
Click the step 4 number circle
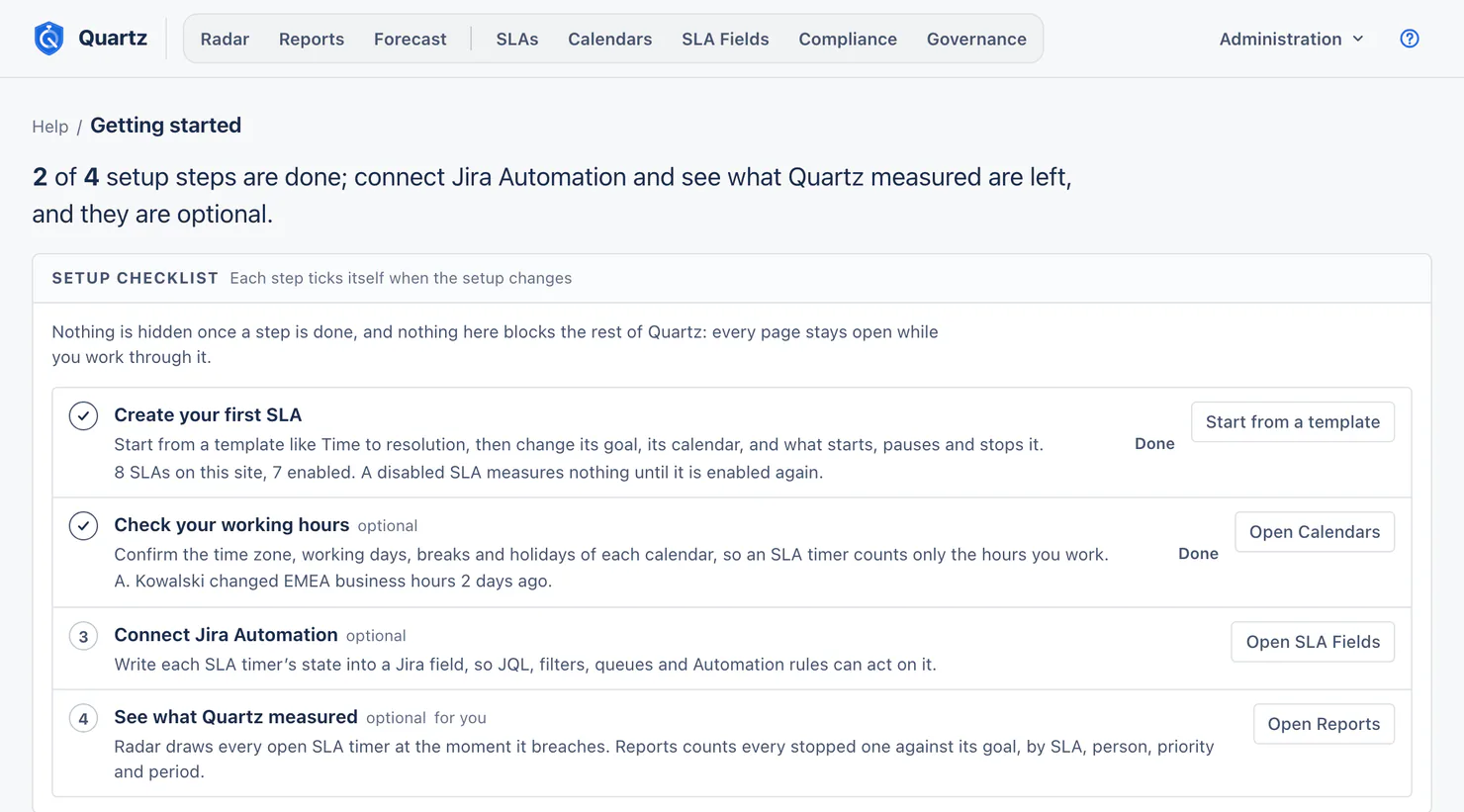83,718
